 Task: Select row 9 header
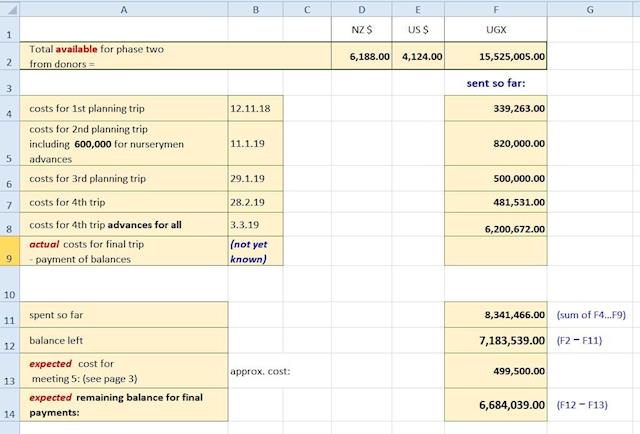[10, 250]
